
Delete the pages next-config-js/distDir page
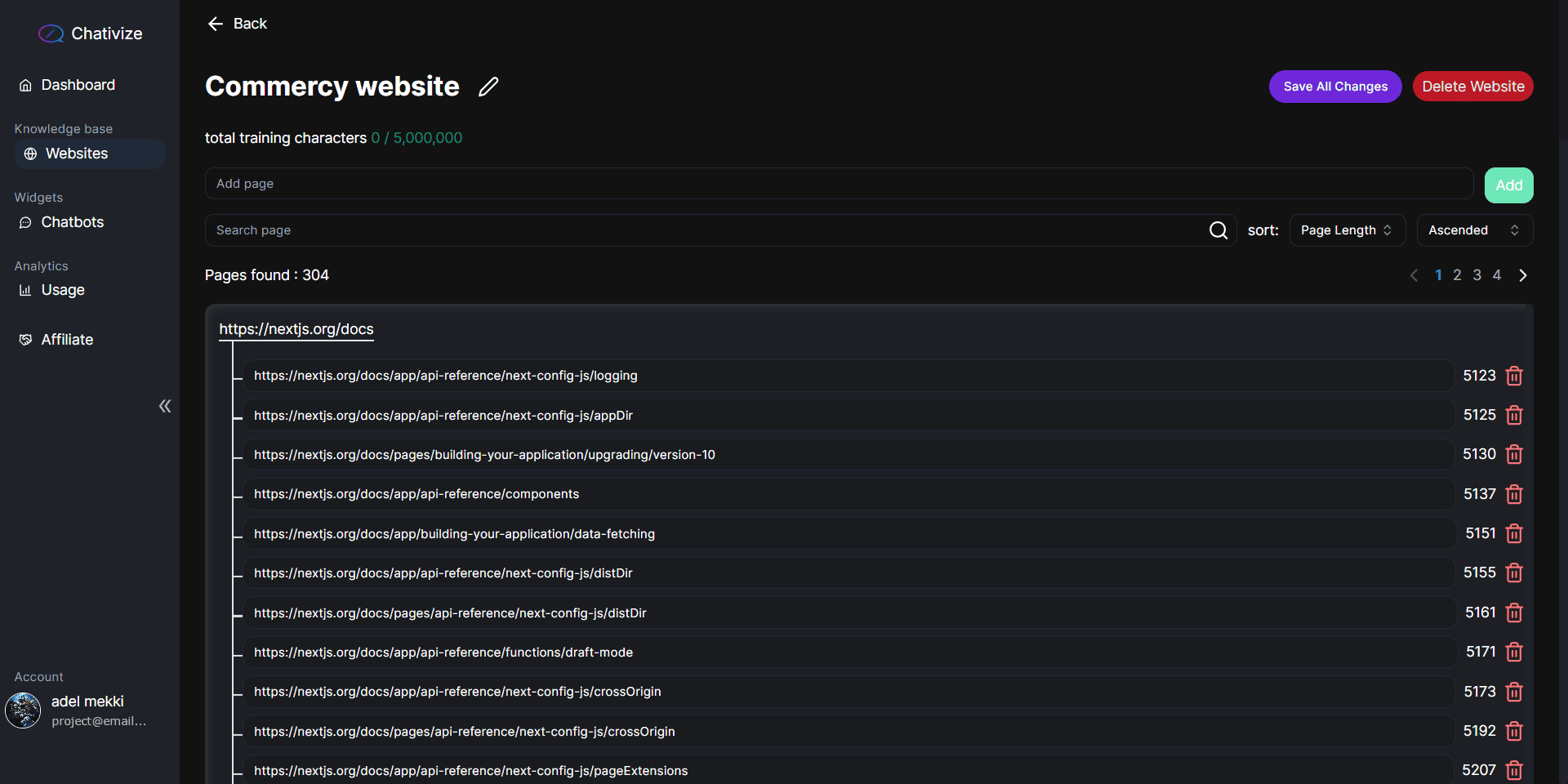point(1514,612)
